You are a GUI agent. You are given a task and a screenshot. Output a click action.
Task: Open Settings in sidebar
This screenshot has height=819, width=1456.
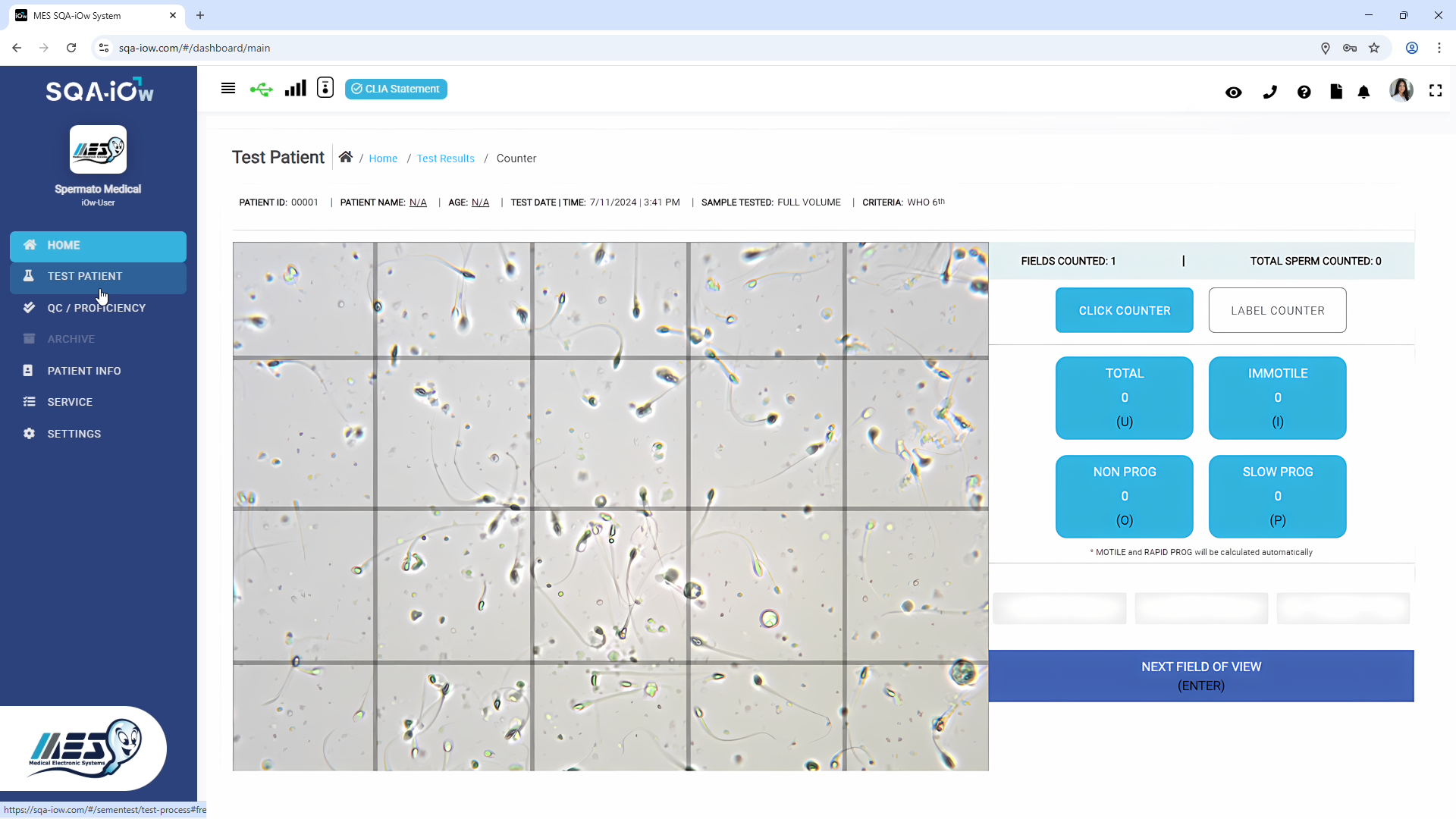pyautogui.click(x=74, y=434)
